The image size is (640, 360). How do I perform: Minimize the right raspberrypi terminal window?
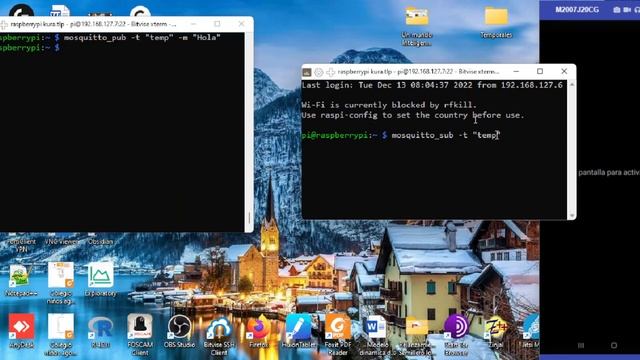tap(516, 71)
